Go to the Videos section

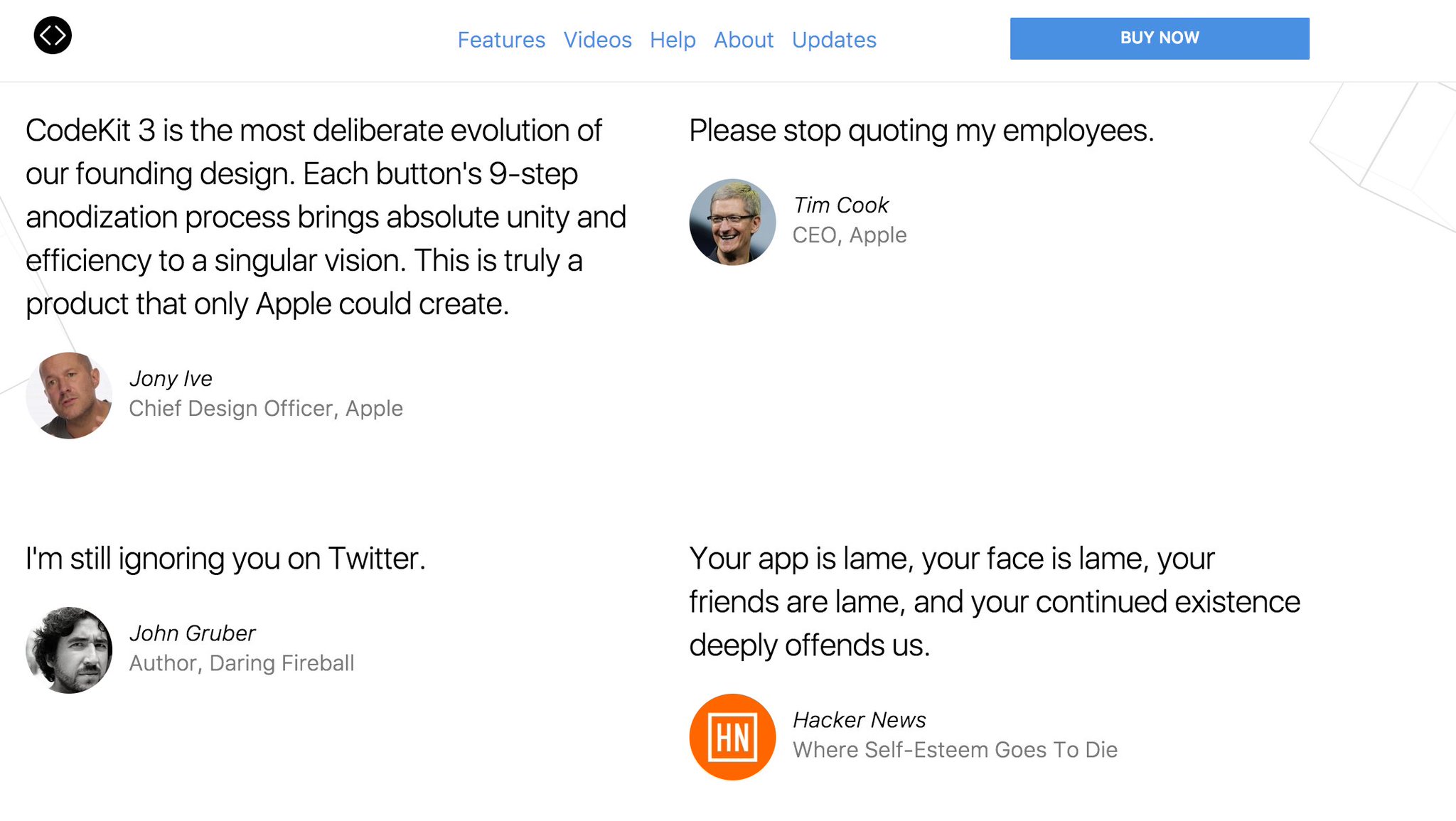pos(597,40)
